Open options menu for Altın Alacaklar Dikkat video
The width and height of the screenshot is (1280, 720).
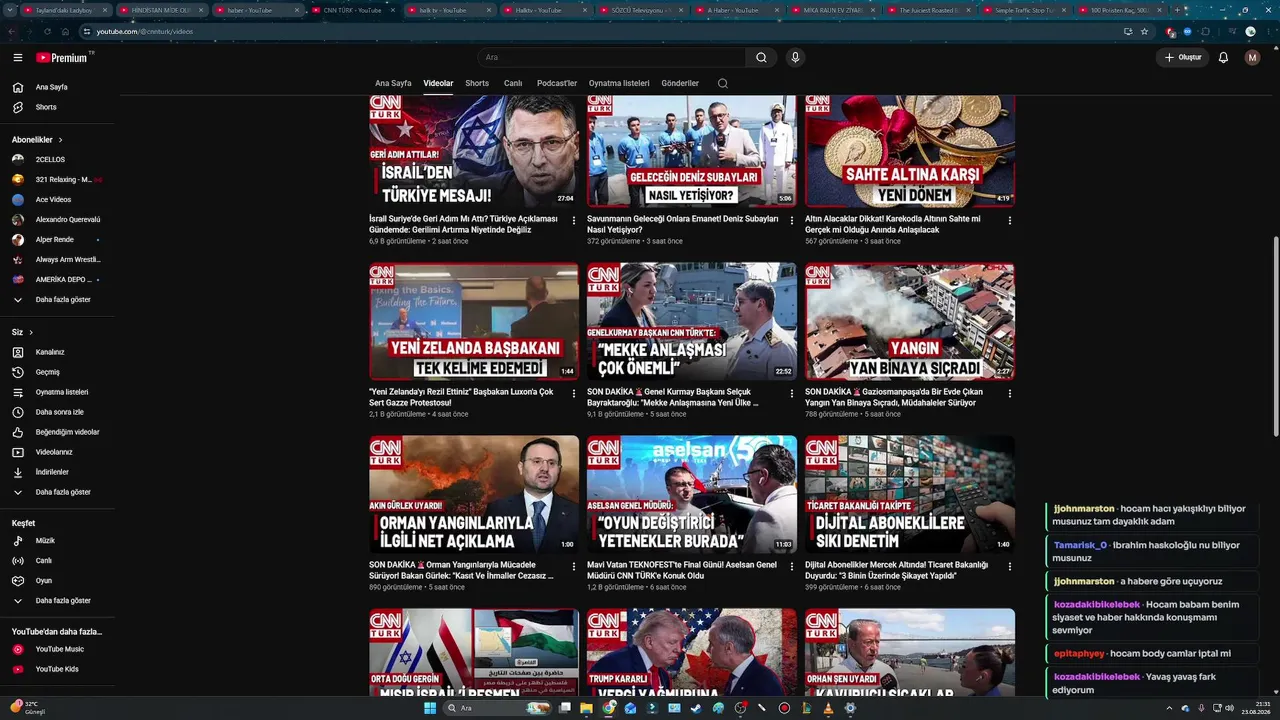[x=1010, y=220]
